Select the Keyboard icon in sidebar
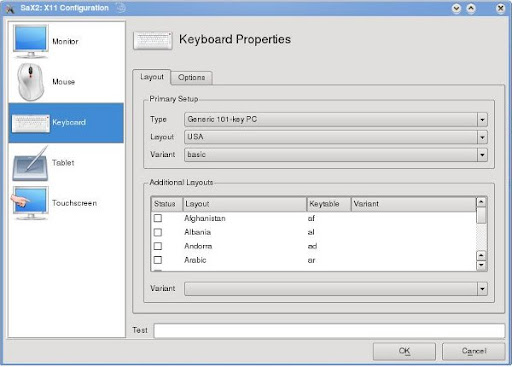 coord(31,123)
